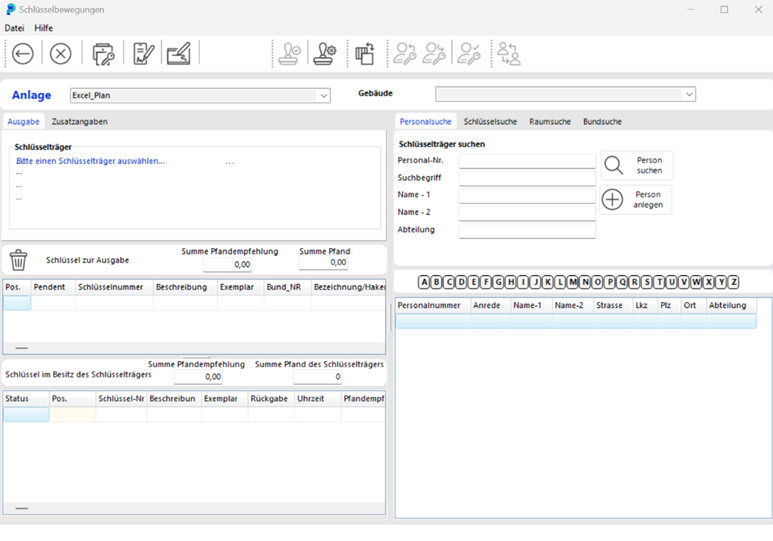The image size is (773, 541).
Task: Open the Datei menu
Action: click(14, 28)
